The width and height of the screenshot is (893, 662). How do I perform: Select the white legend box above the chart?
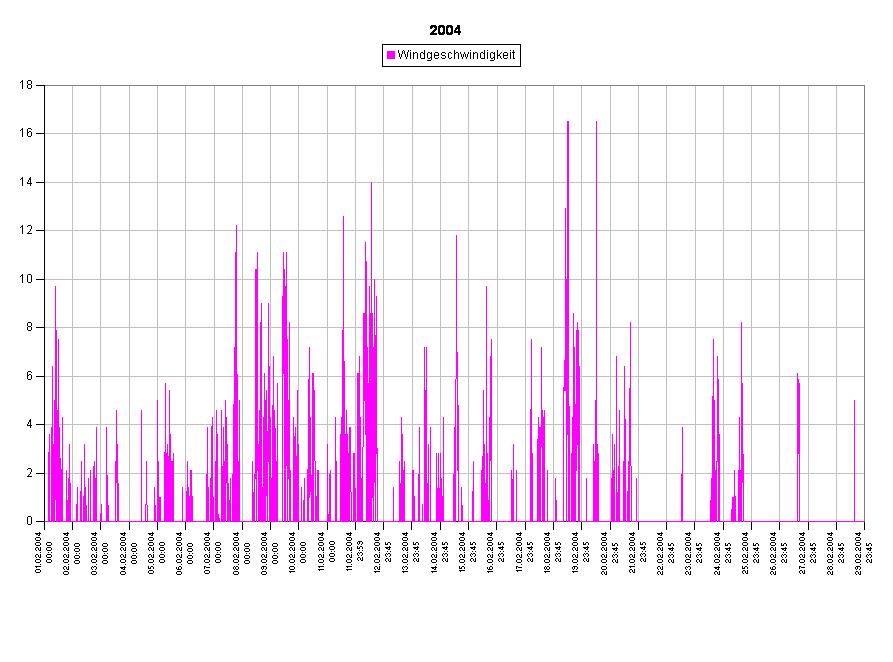451,56
